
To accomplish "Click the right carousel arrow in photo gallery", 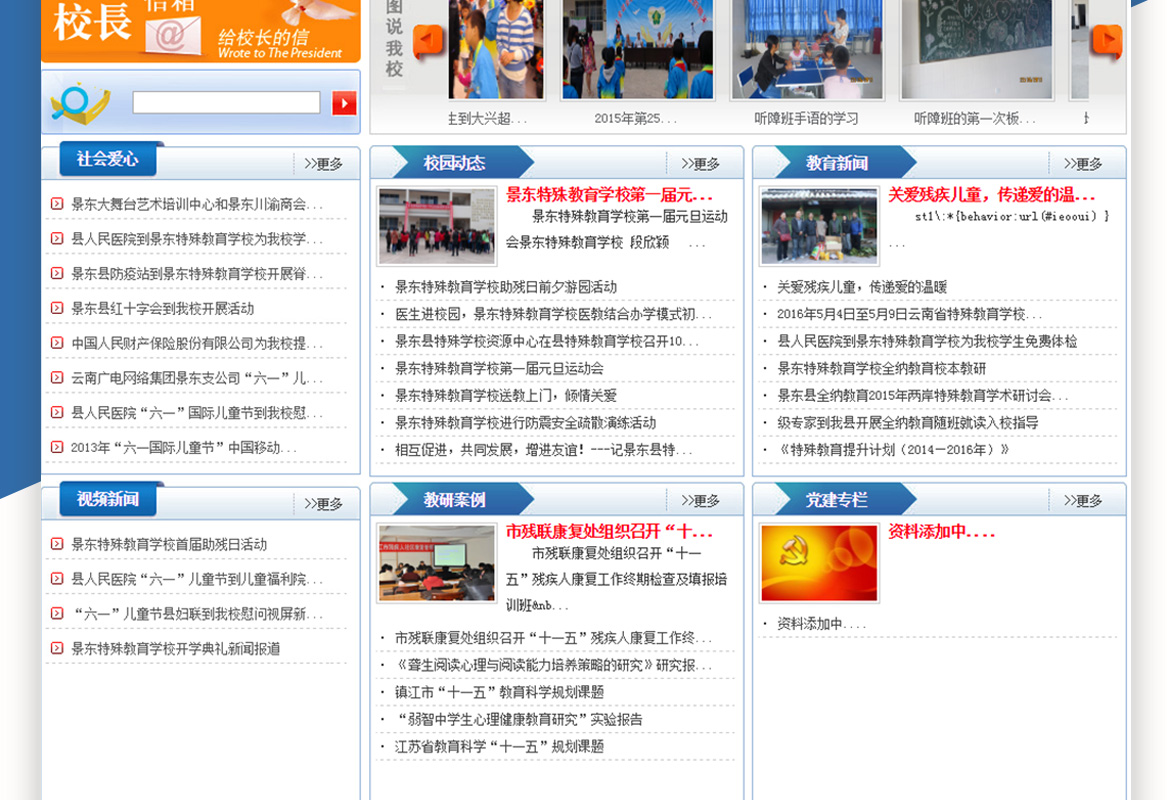I will (x=1106, y=42).
